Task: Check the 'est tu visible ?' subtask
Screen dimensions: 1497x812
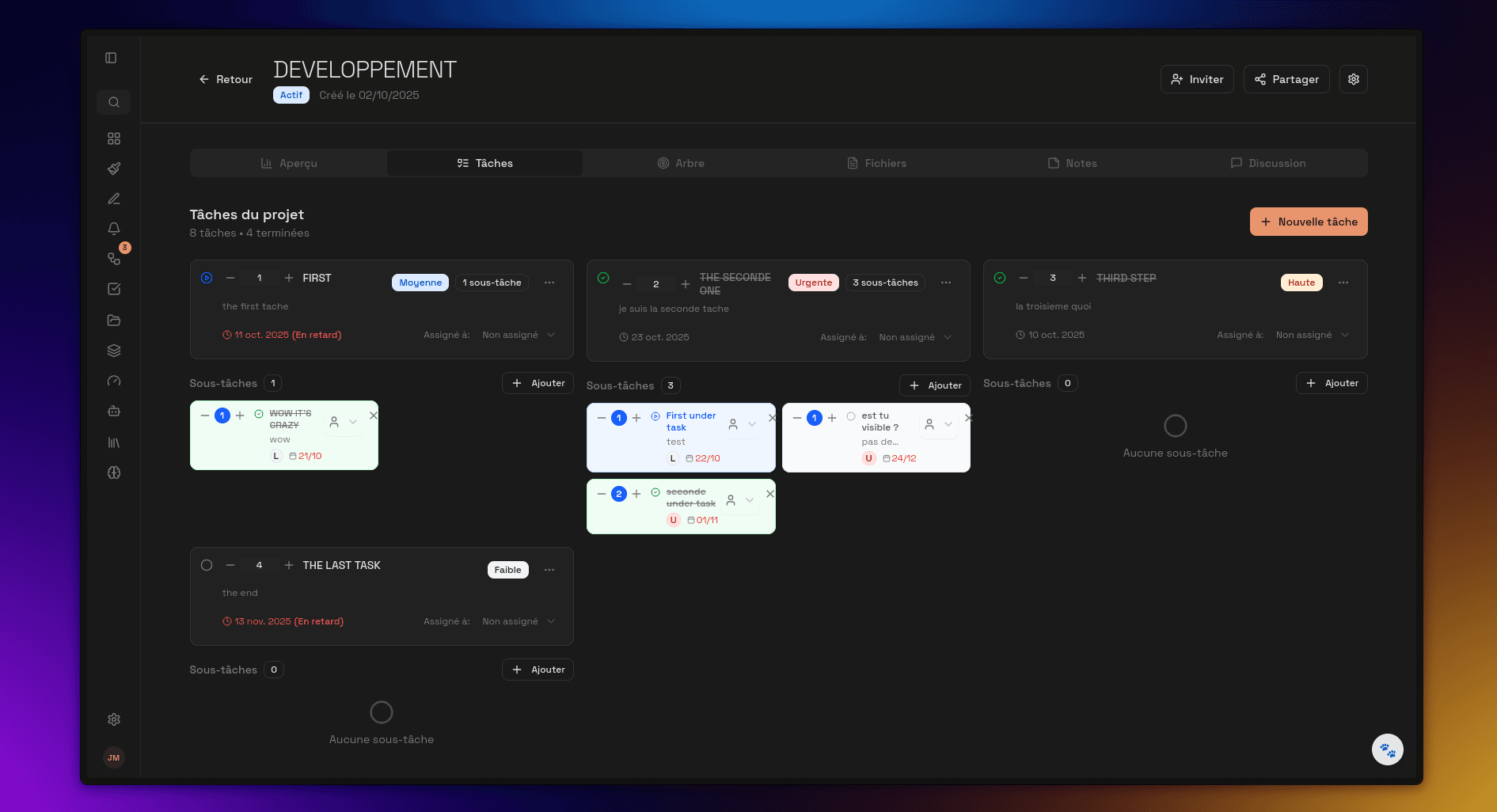Action: click(851, 416)
